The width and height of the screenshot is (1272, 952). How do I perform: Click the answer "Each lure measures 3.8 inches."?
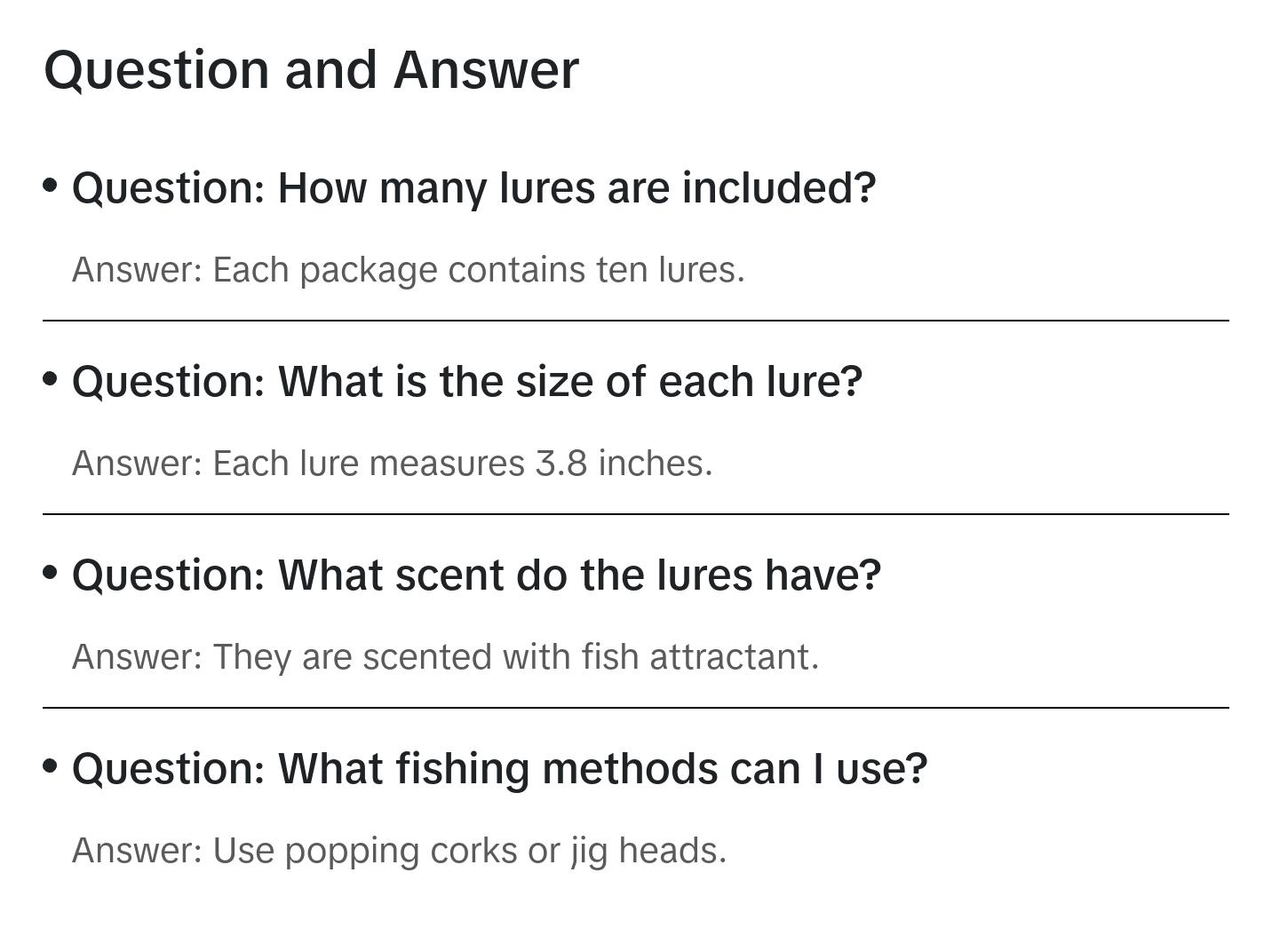tap(392, 464)
